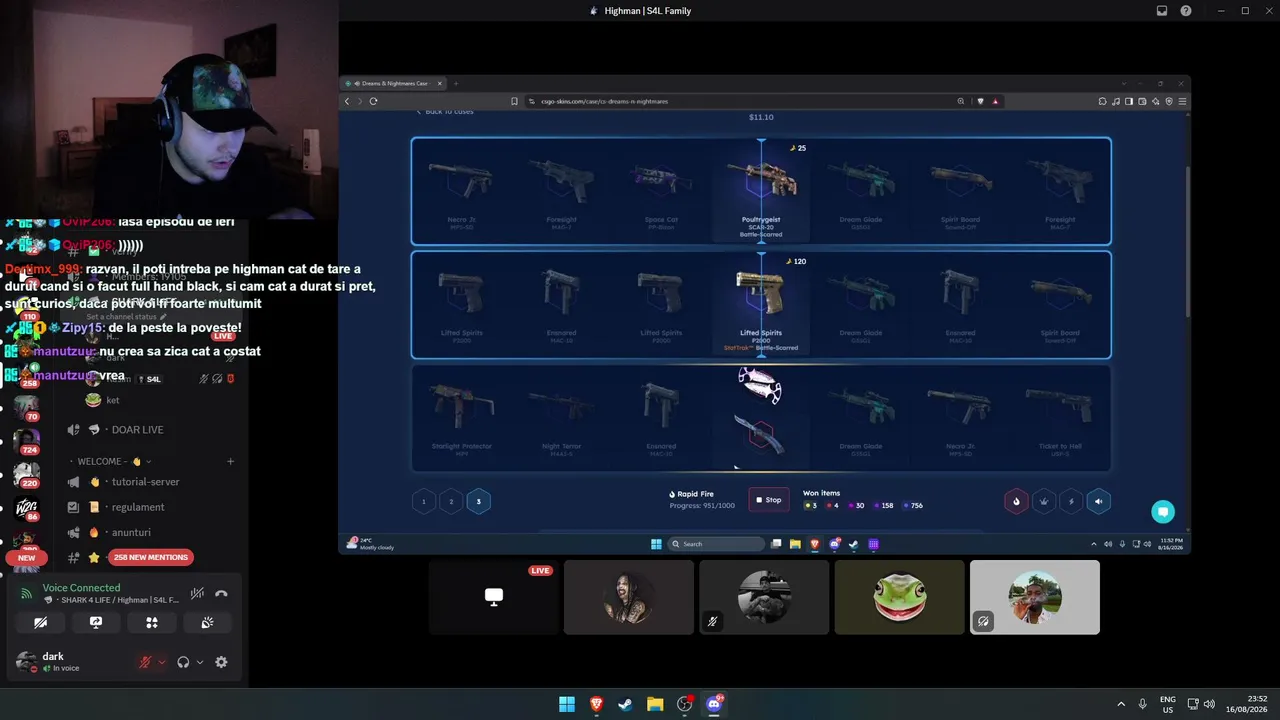Open File Explorer from host taskbar

coord(655,704)
